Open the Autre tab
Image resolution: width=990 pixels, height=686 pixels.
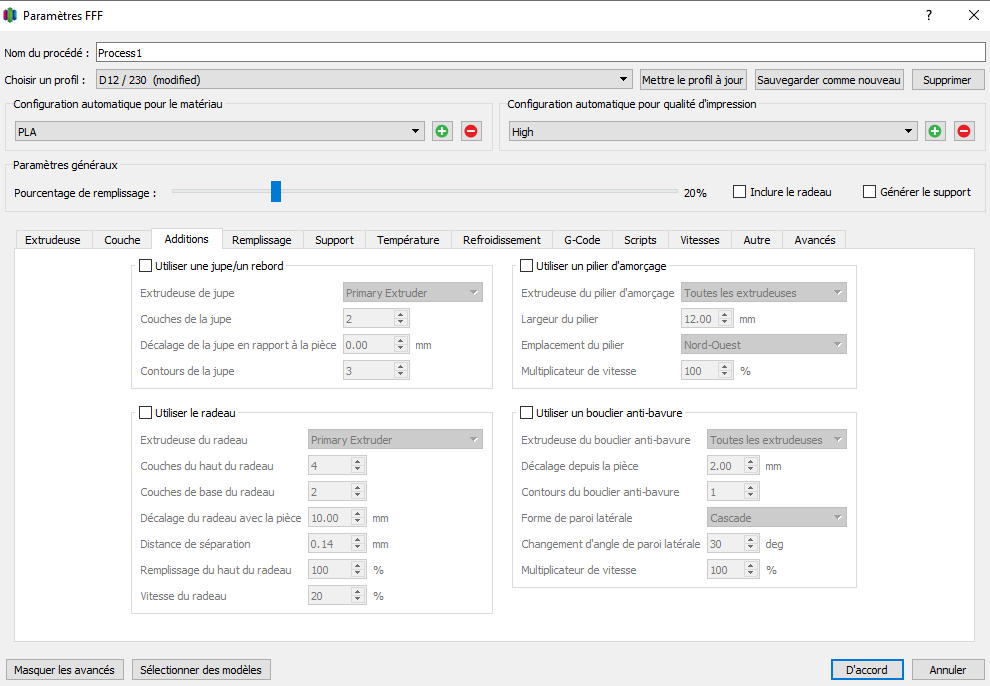[756, 240]
